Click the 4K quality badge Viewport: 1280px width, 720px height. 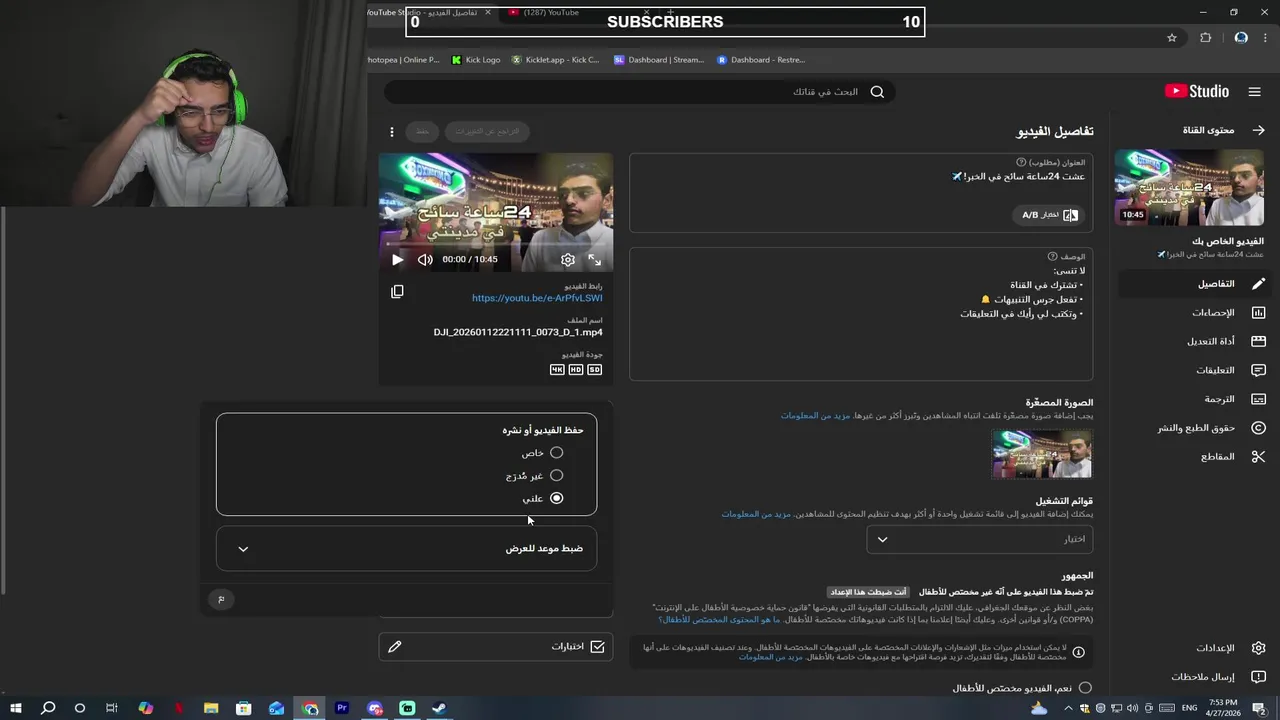(557, 370)
